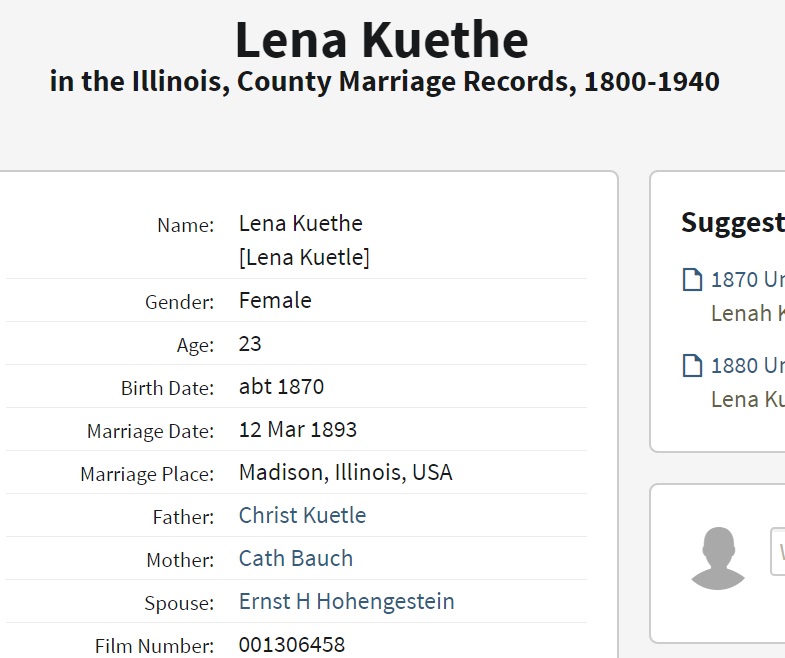
Task: Open mother Cath Bauch's record link
Action: coord(295,559)
